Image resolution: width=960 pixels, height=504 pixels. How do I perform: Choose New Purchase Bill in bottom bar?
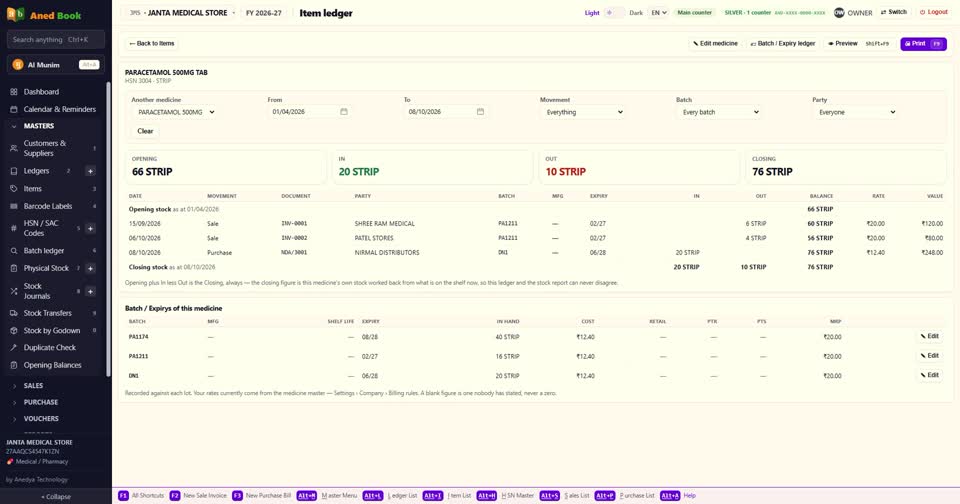click(x=261, y=495)
